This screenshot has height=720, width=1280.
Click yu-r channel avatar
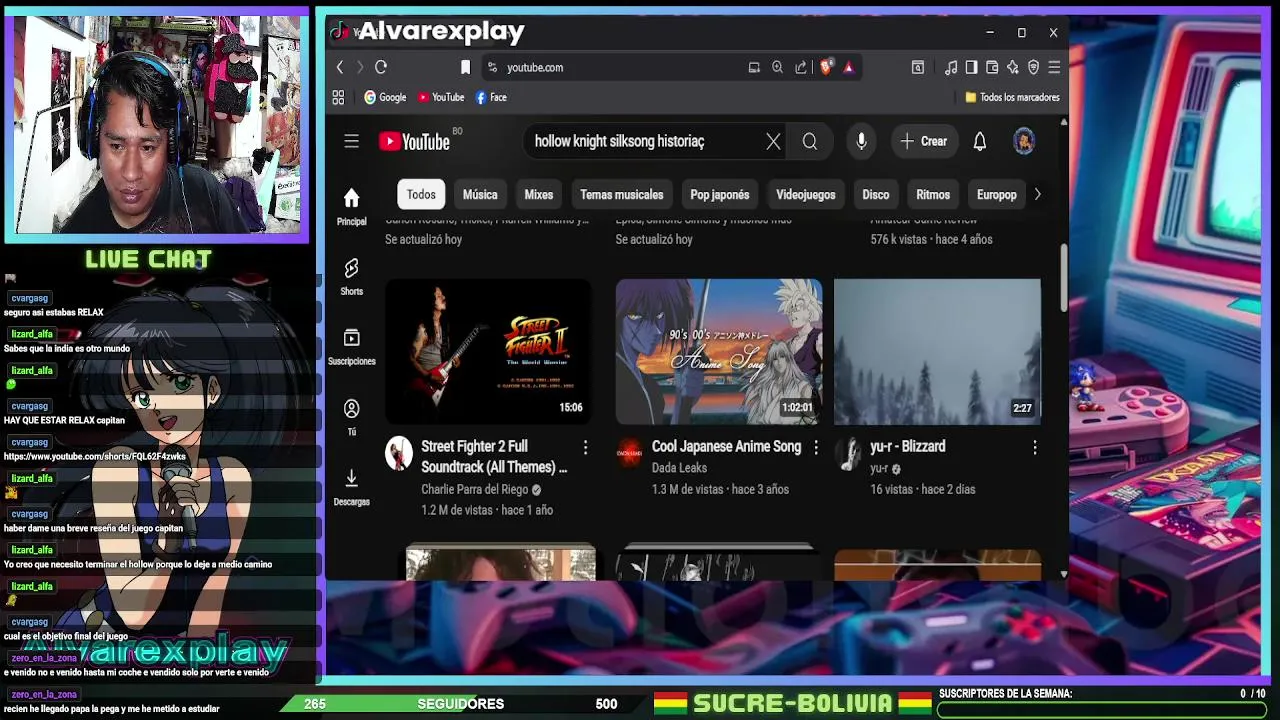848,453
